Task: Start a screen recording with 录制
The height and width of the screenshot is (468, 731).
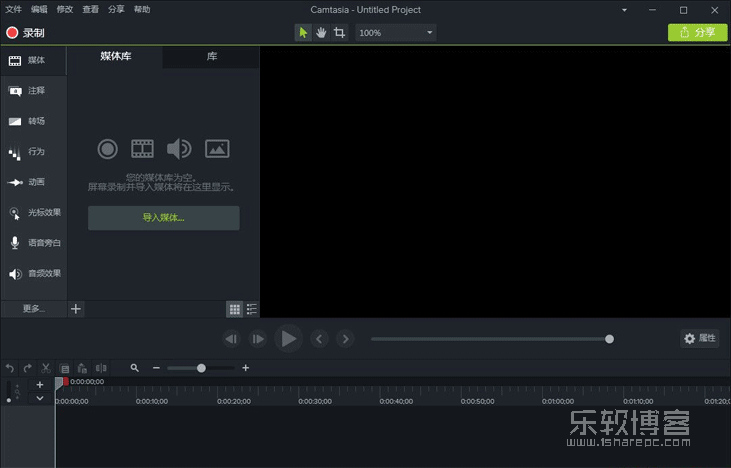Action: pyautogui.click(x=25, y=33)
